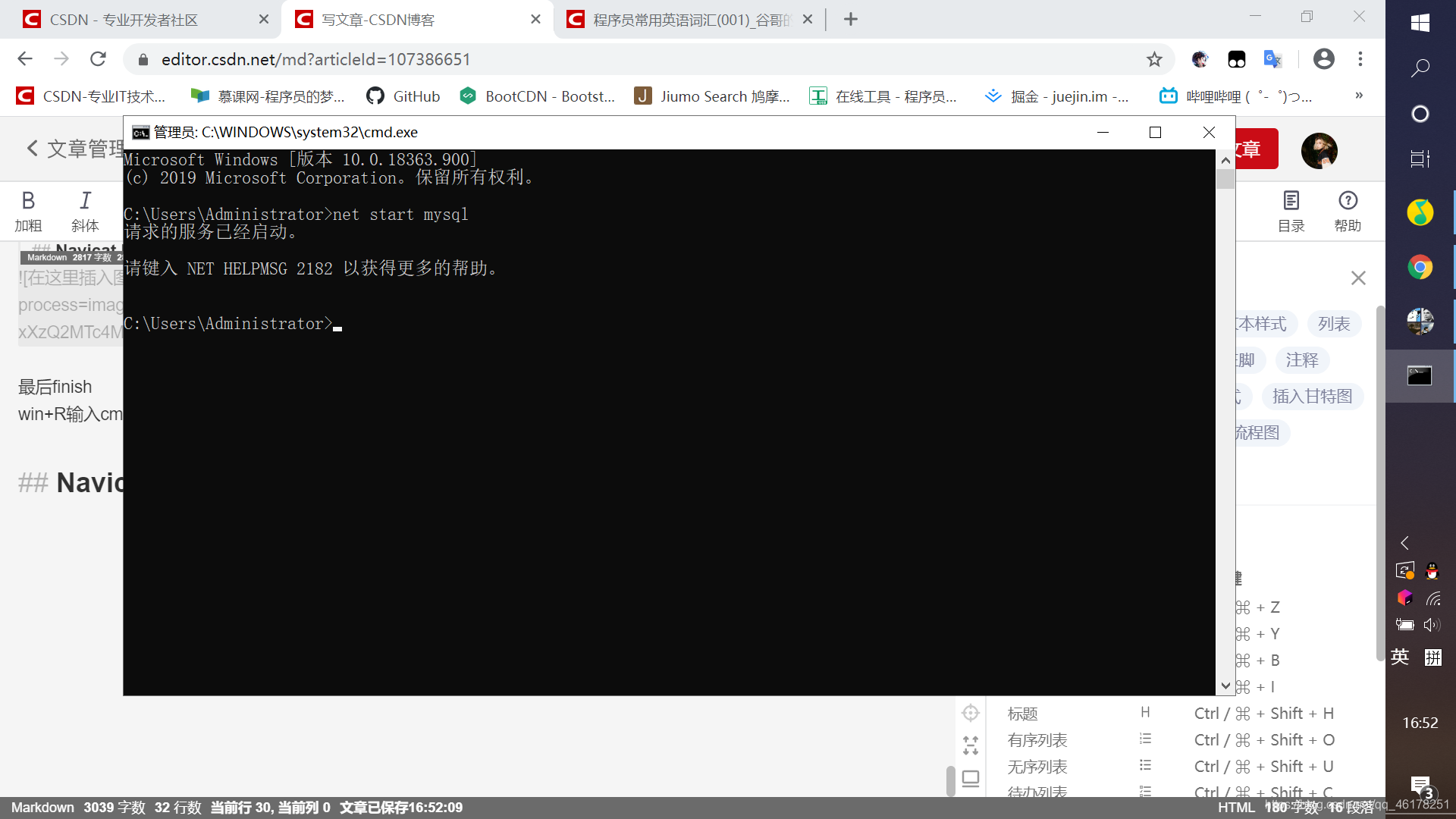
Task: Click the volume speaker tray icon
Action: [1432, 625]
